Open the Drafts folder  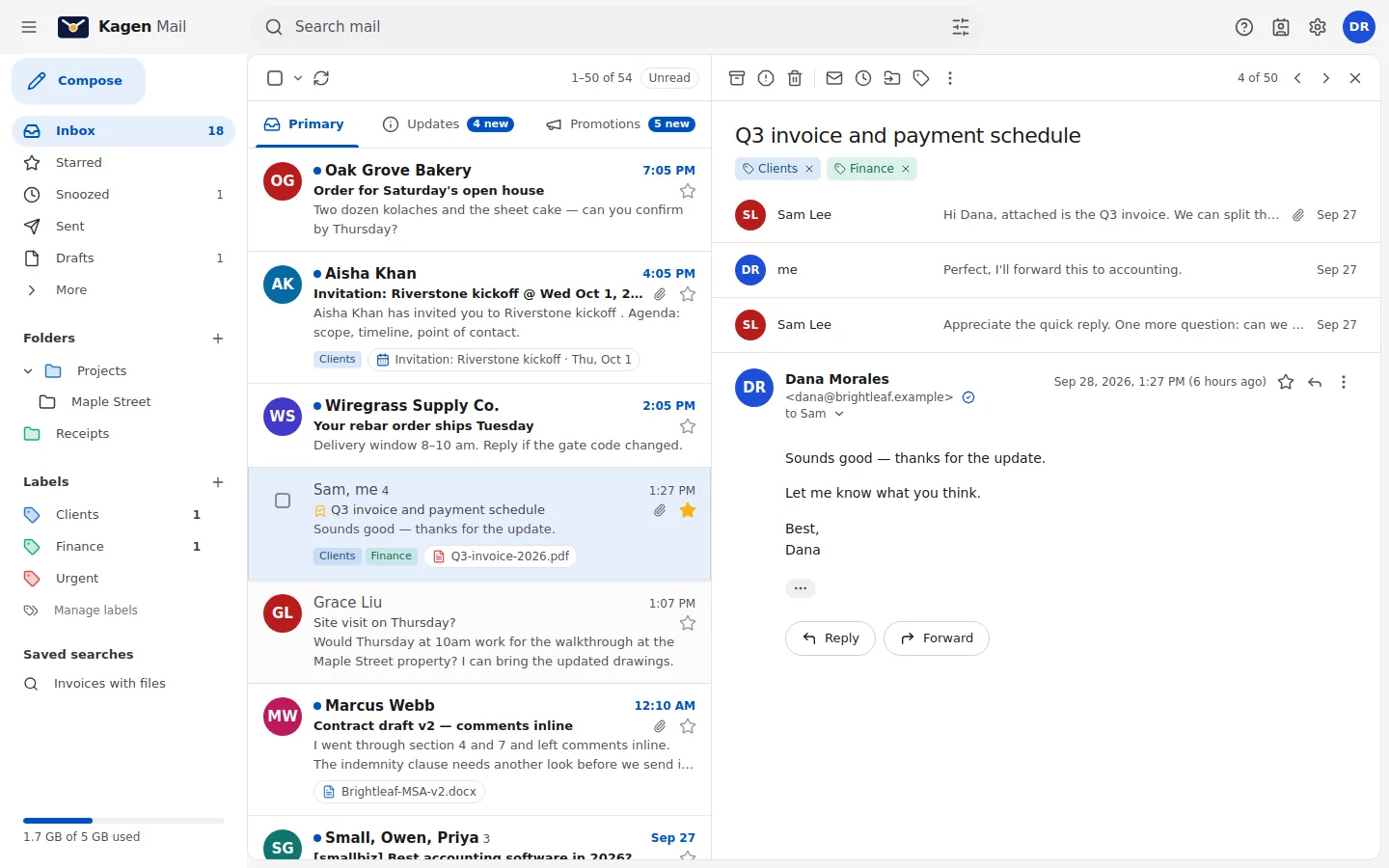pos(123,258)
